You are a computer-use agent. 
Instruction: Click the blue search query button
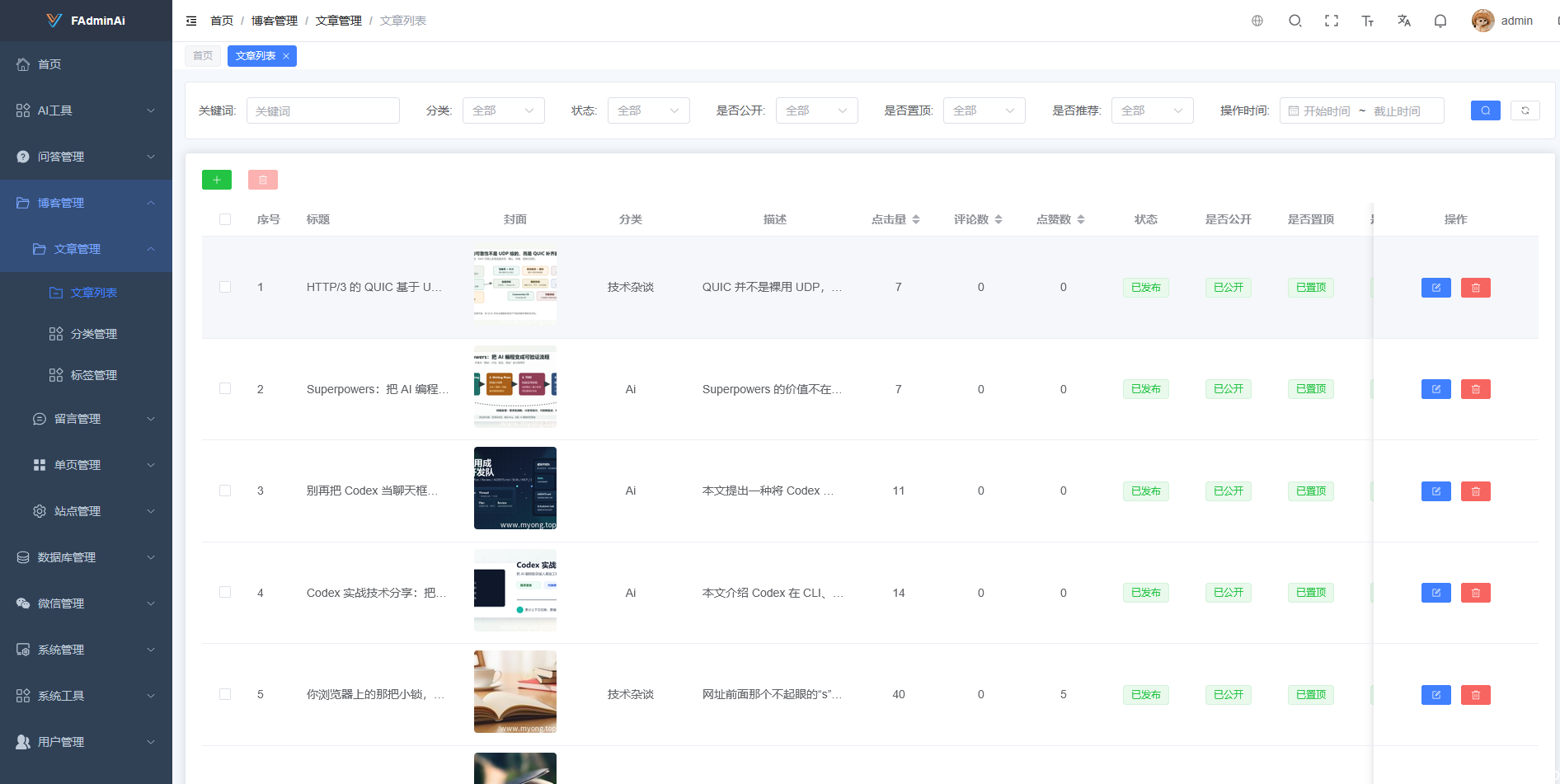(x=1486, y=110)
